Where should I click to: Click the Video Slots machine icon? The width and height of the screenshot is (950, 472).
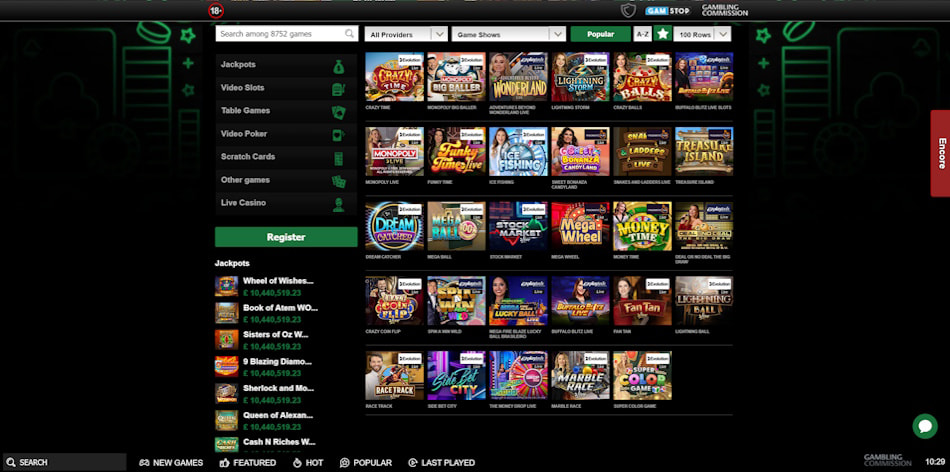339,88
